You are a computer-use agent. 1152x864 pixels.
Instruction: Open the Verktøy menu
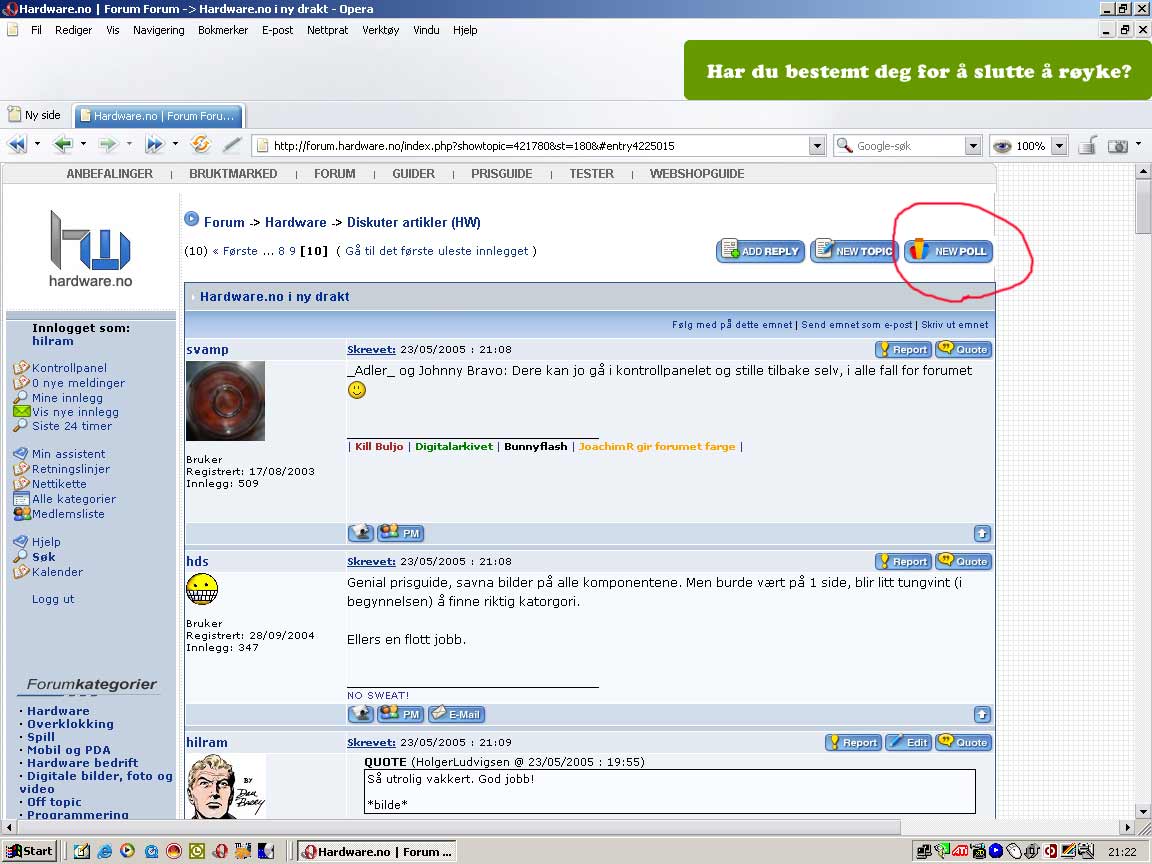point(381,30)
